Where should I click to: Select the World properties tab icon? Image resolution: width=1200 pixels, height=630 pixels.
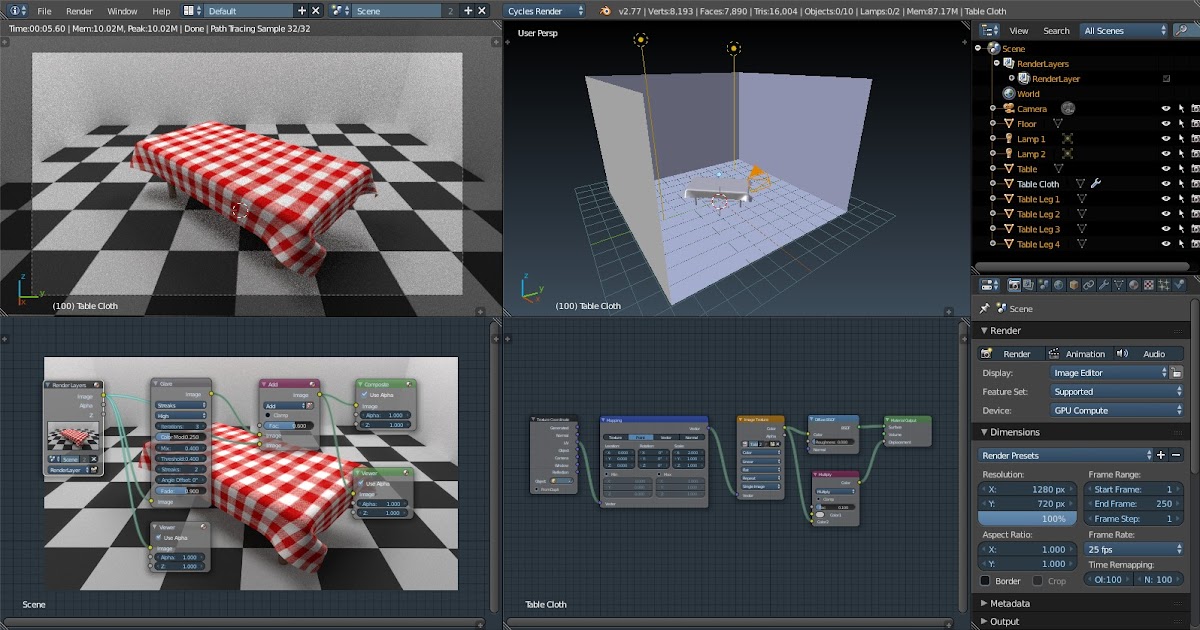pos(1059,285)
